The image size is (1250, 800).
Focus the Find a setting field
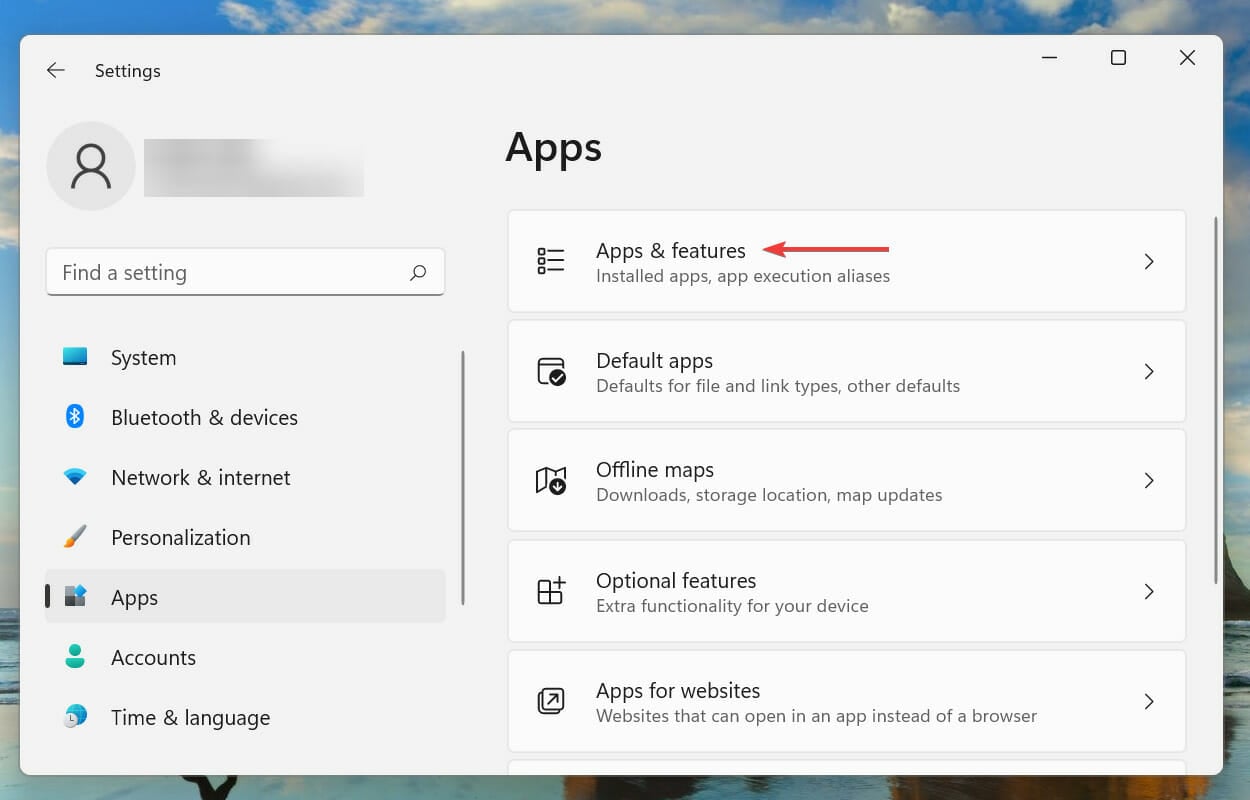click(245, 272)
